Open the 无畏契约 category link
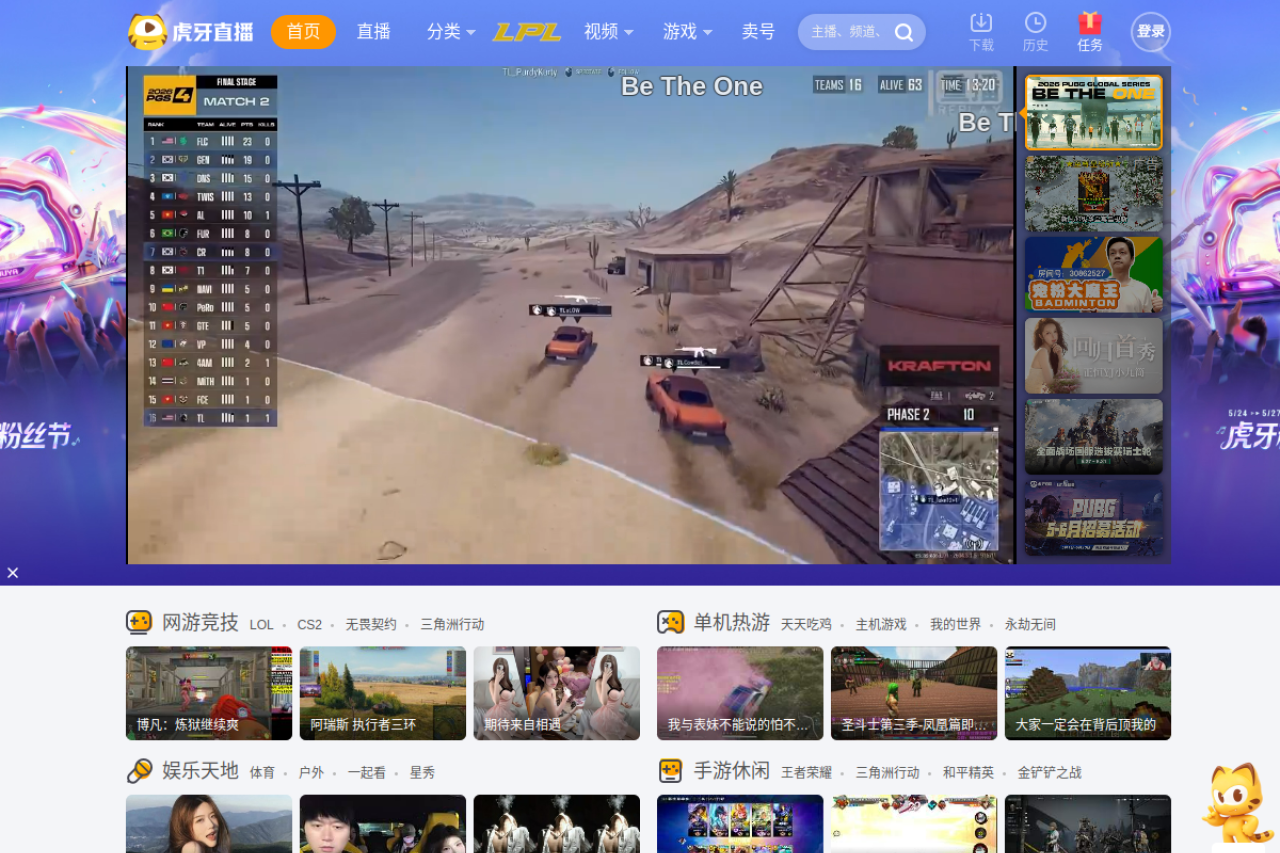This screenshot has height=853, width=1280. point(371,625)
